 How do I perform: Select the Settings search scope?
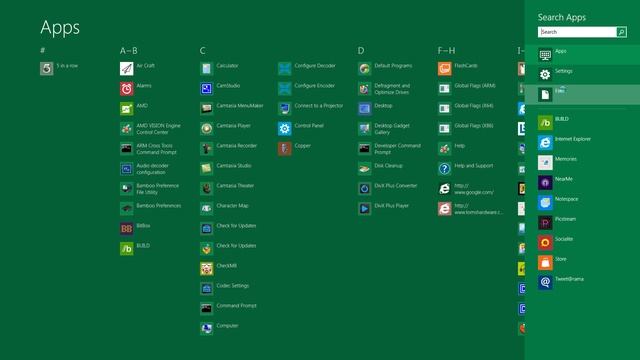pos(582,75)
